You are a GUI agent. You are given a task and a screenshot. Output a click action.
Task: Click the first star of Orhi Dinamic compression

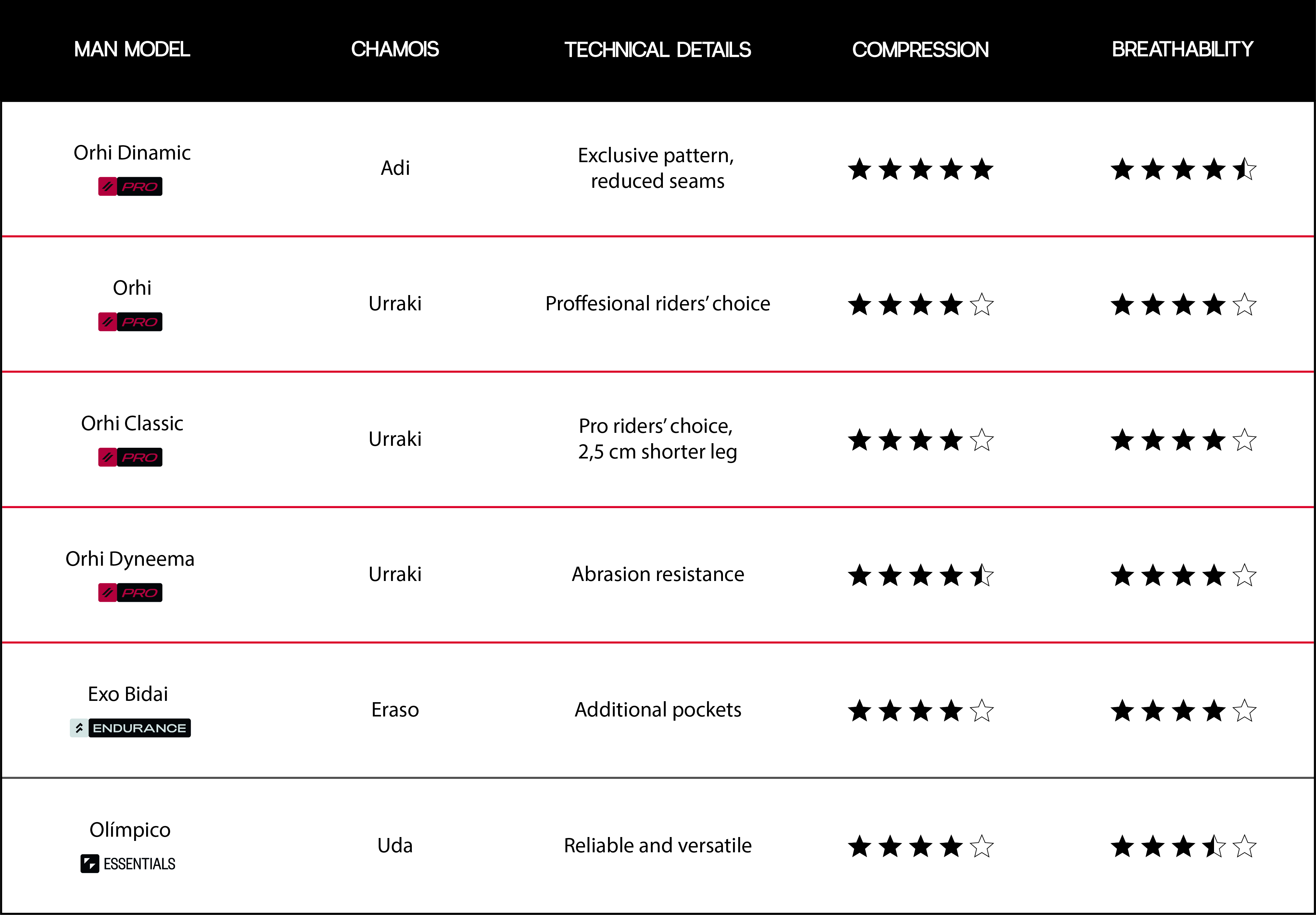pyautogui.click(x=859, y=170)
